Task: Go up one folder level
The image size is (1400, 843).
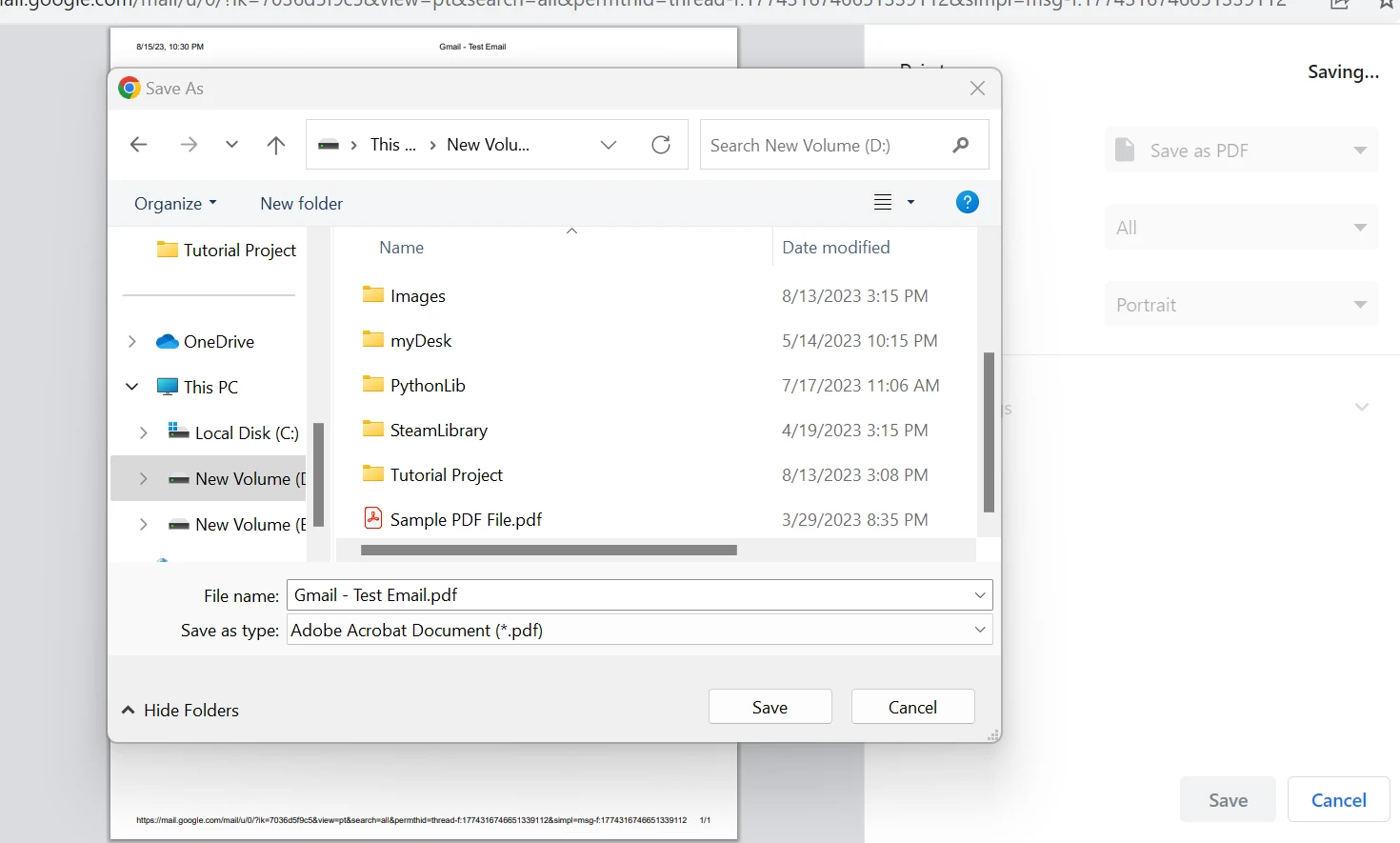Action: (x=276, y=145)
